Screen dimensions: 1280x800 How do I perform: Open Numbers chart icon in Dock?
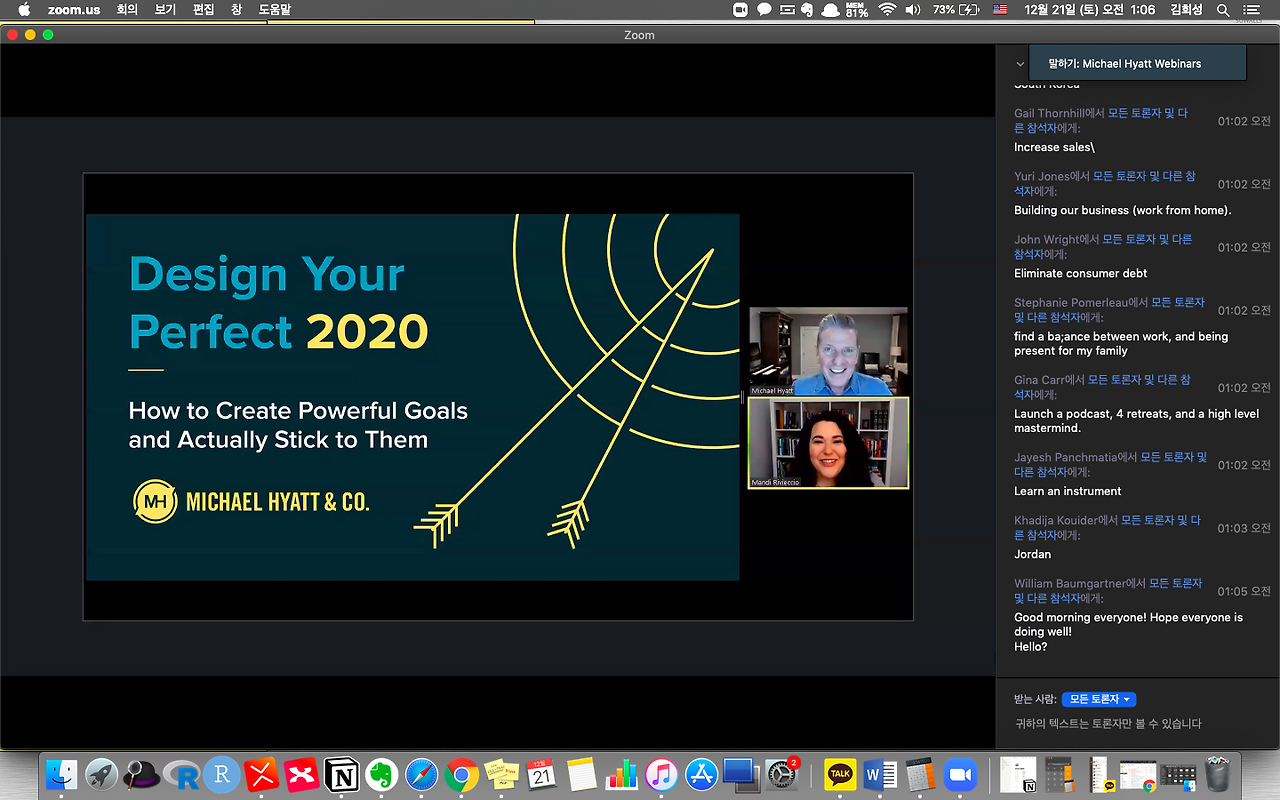(x=621, y=774)
